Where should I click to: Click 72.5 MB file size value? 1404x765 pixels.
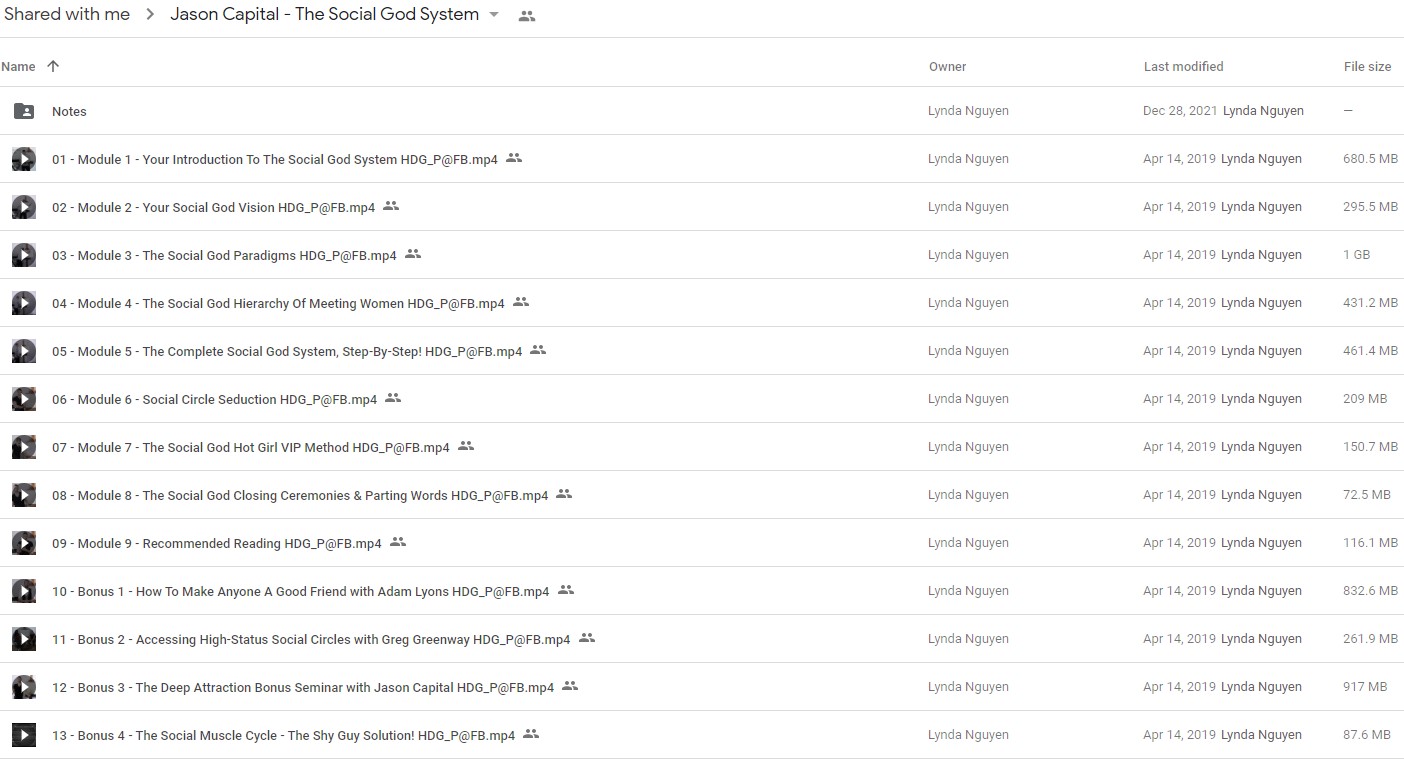pyautogui.click(x=1366, y=495)
